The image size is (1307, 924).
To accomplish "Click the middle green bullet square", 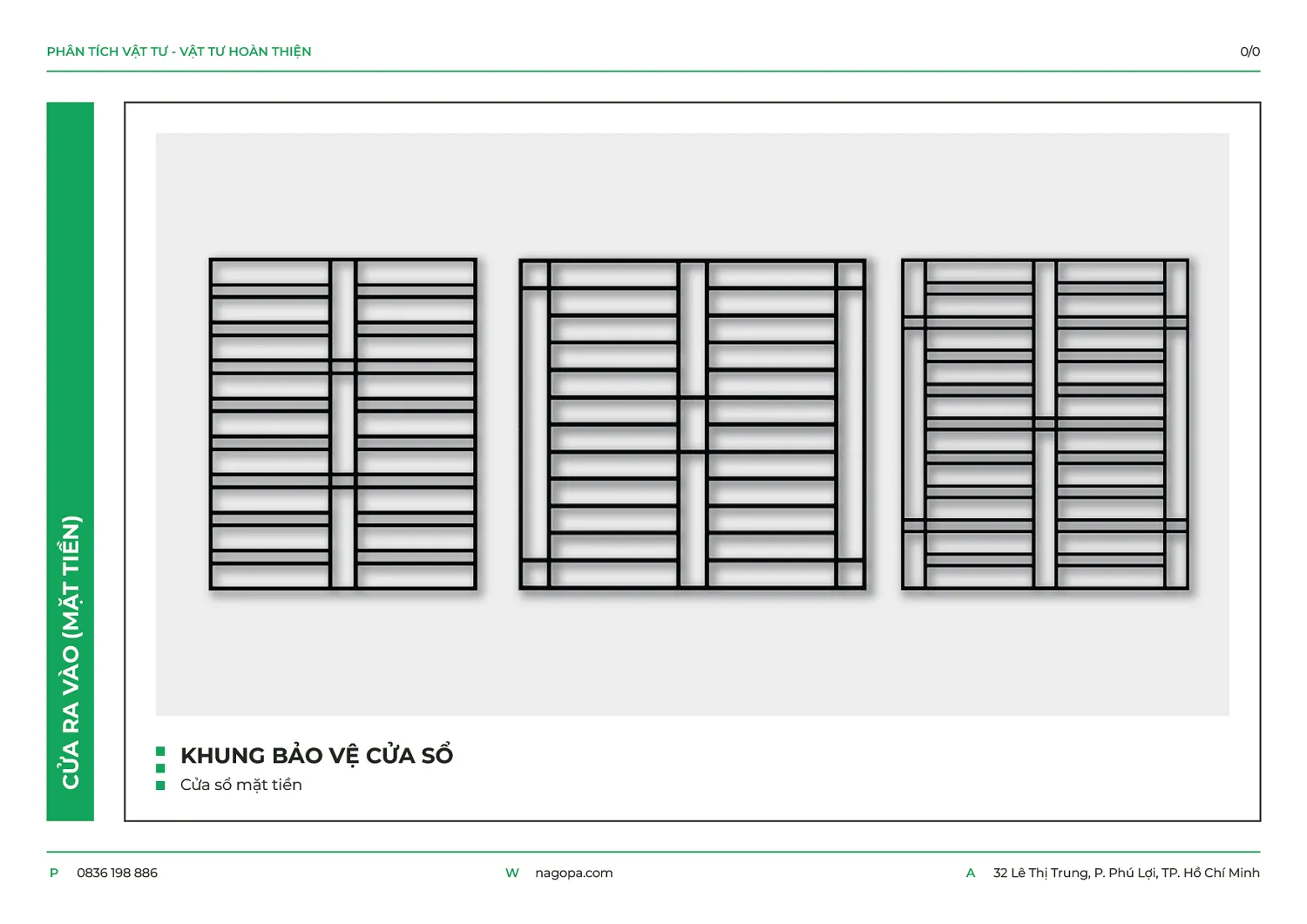I will pyautogui.click(x=160, y=768).
